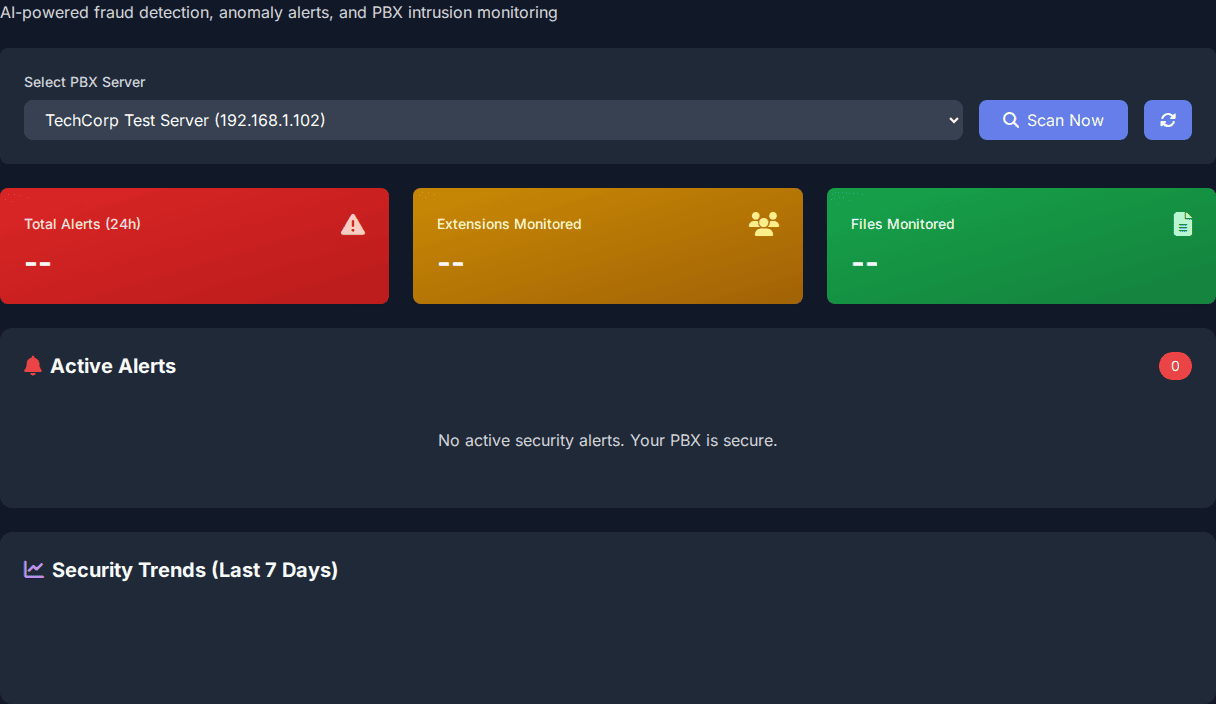Click the refresh icon button
Screen dimensions: 1216x704
(1167, 120)
